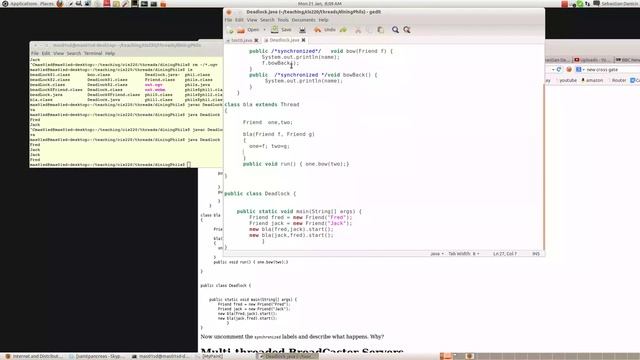640x360 pixels.
Task: Click the network up-down arrows indicator
Action: (x=587, y=4)
